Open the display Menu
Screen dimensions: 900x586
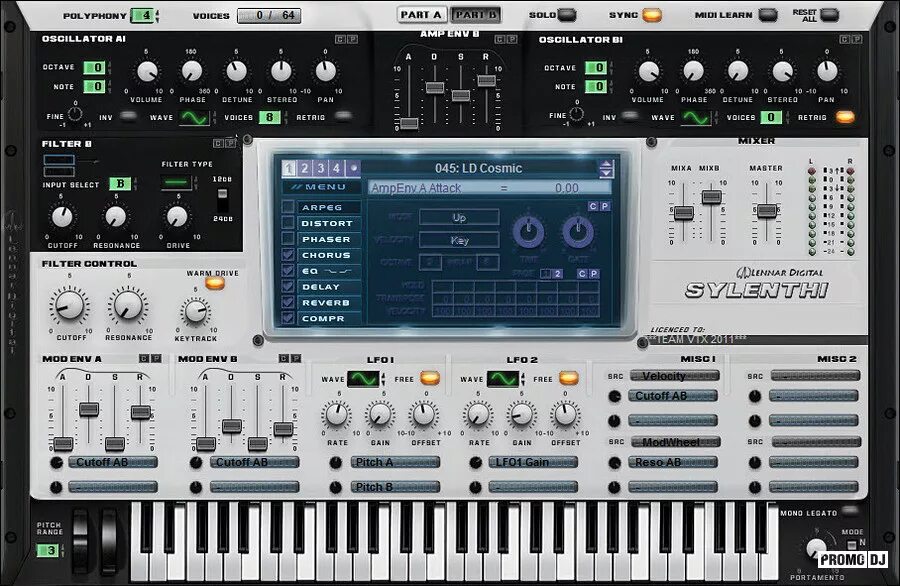[321, 187]
